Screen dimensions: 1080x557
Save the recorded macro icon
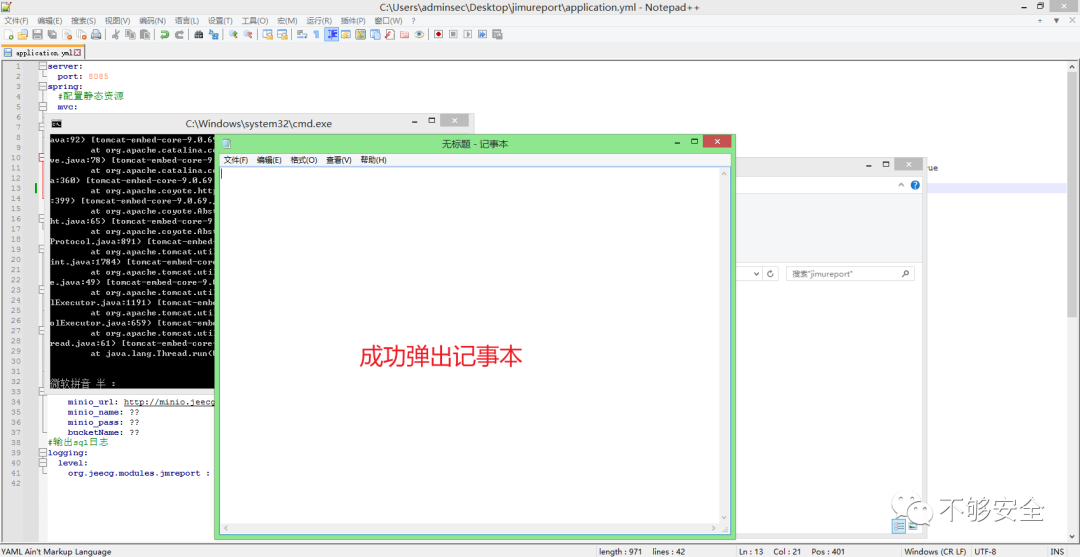[x=497, y=34]
